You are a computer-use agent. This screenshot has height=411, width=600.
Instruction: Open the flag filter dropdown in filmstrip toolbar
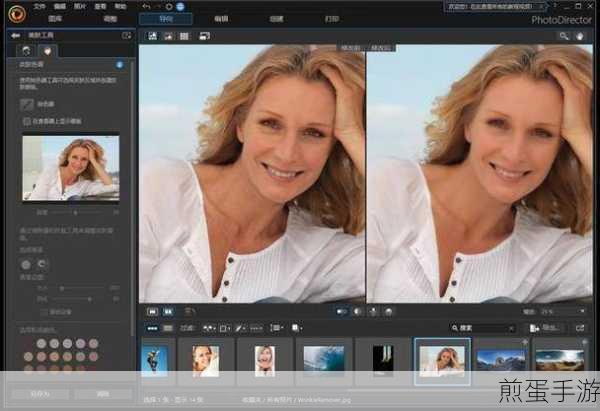point(209,328)
